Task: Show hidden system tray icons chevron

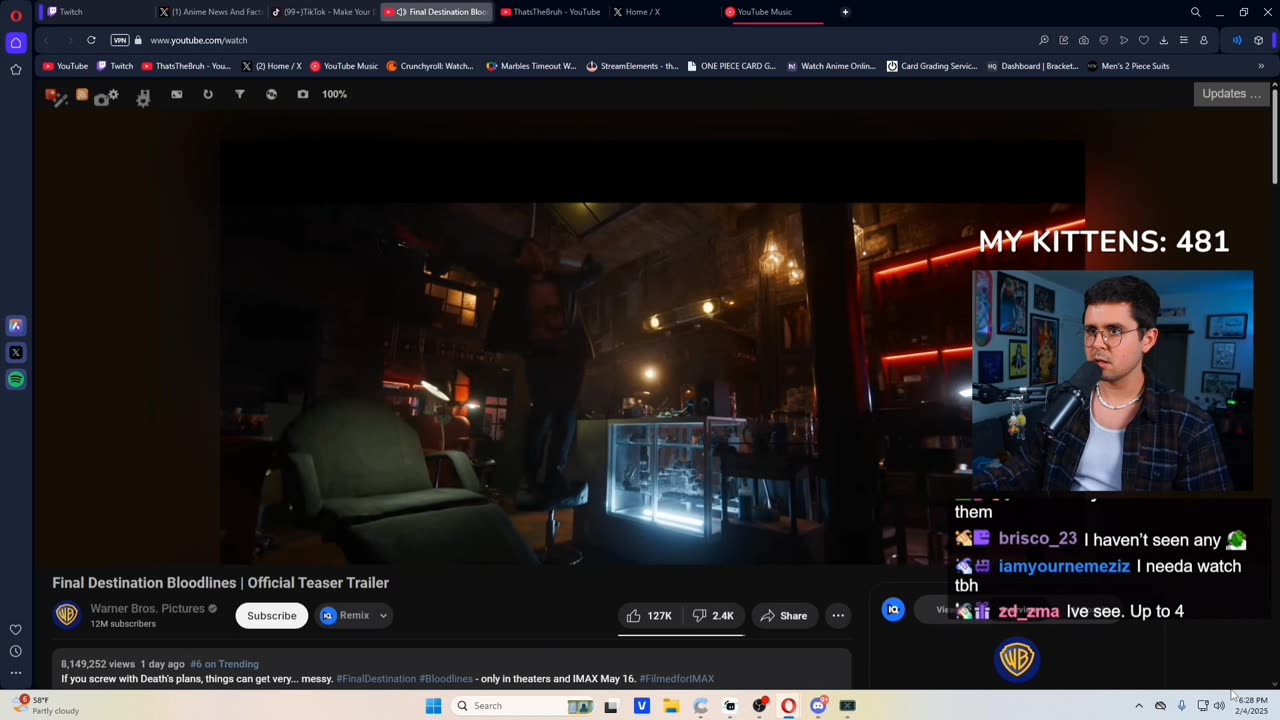Action: pyautogui.click(x=1138, y=706)
